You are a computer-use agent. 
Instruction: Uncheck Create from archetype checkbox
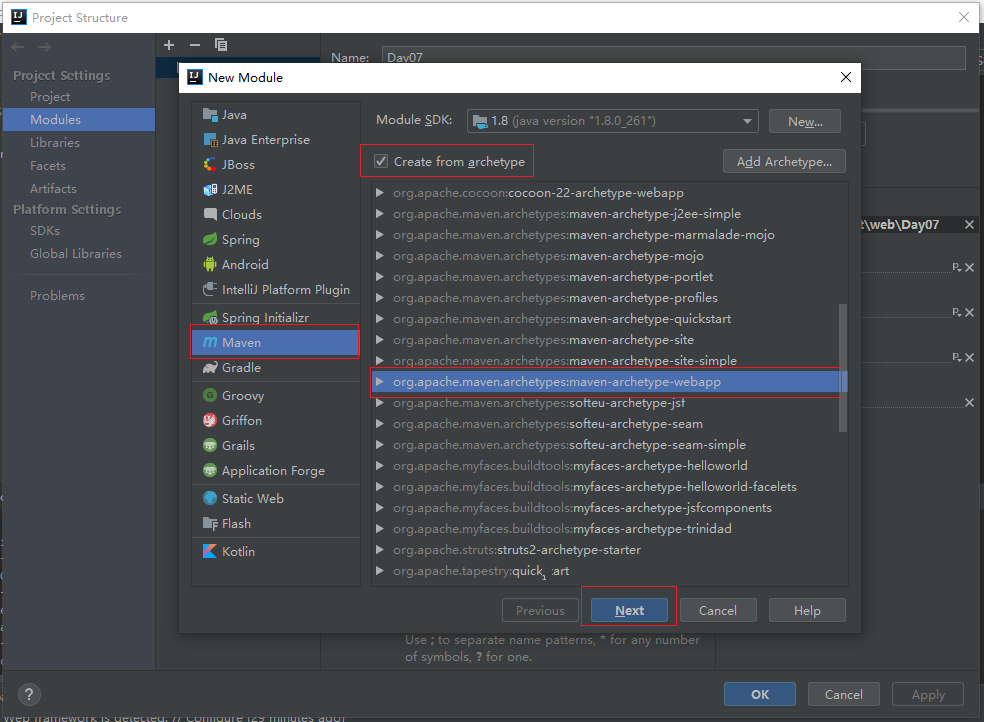pyautogui.click(x=381, y=161)
